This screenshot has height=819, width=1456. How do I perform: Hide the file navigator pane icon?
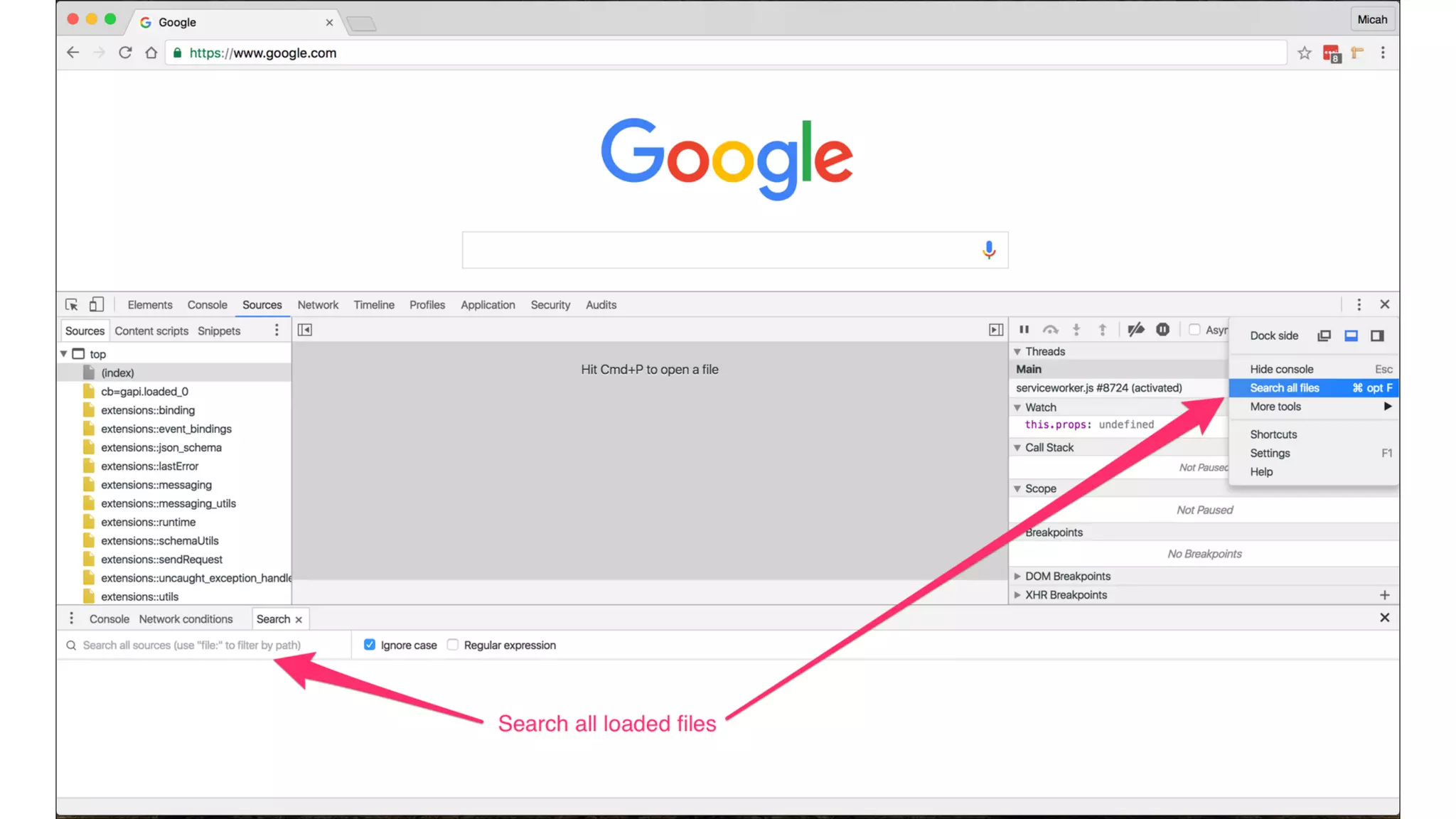(x=305, y=330)
